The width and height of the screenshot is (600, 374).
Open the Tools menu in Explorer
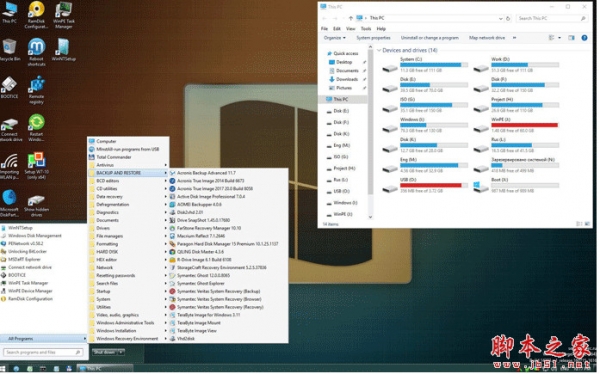tap(367, 29)
